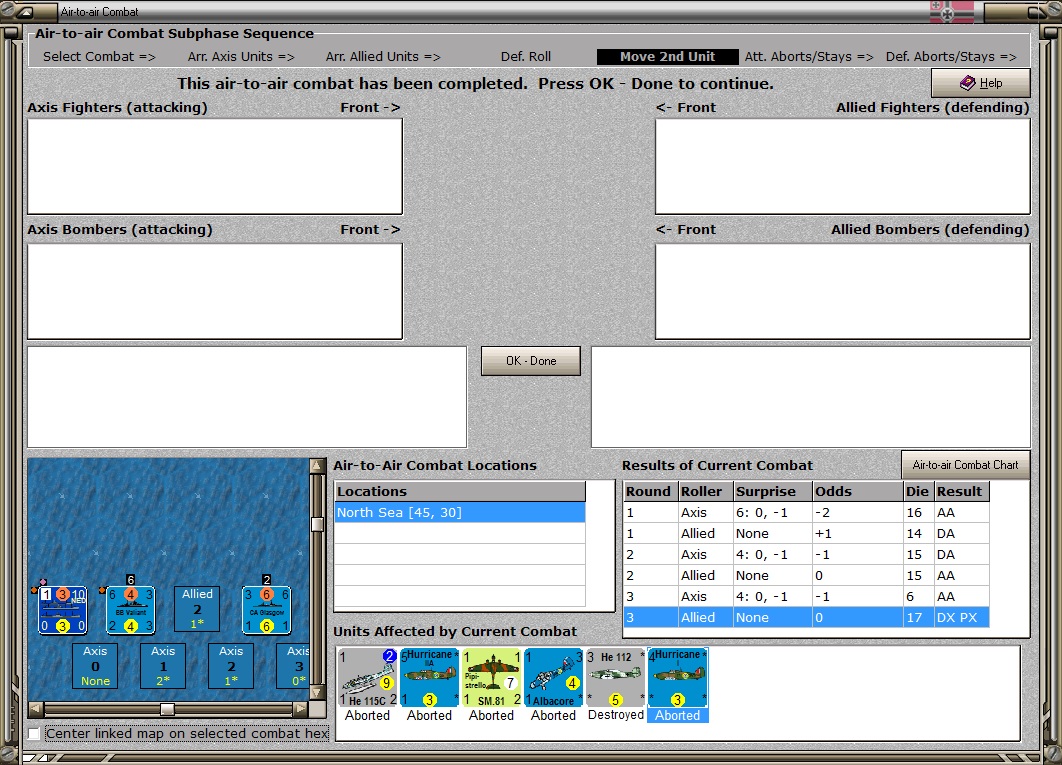
Task: Click the map vertical scrollbar up arrow
Action: [x=317, y=466]
